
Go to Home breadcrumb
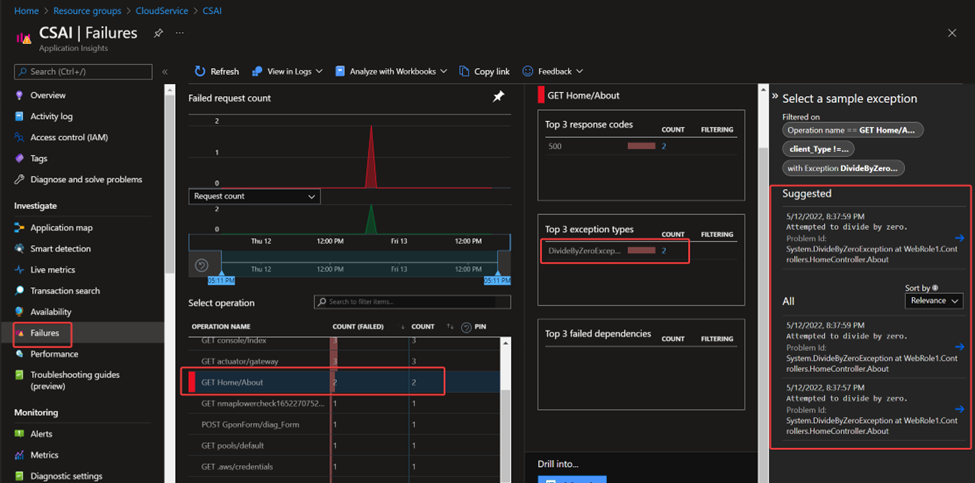pos(26,11)
